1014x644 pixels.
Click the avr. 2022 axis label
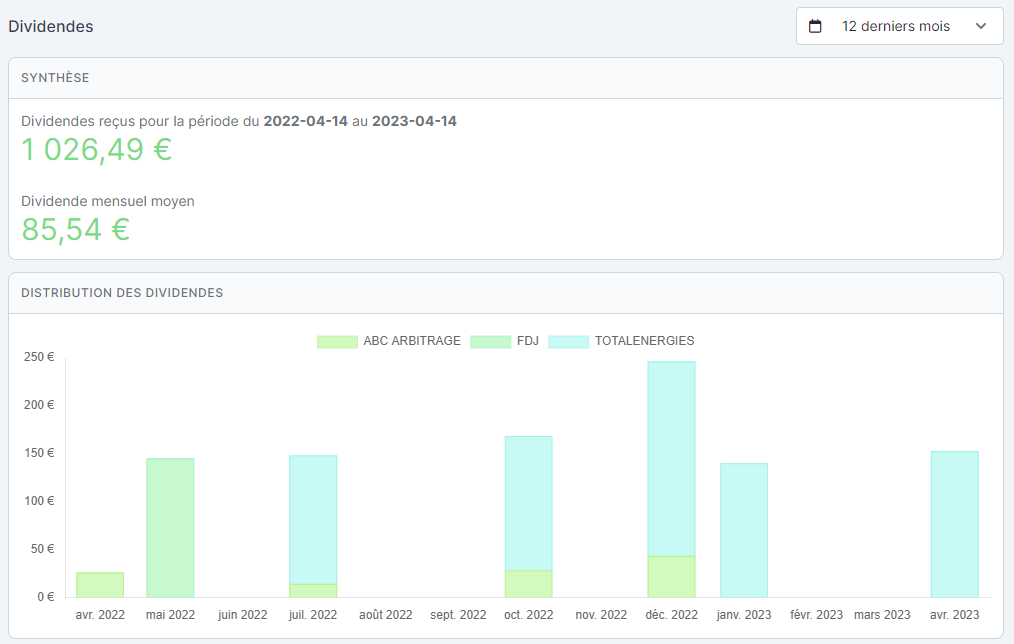tap(100, 615)
